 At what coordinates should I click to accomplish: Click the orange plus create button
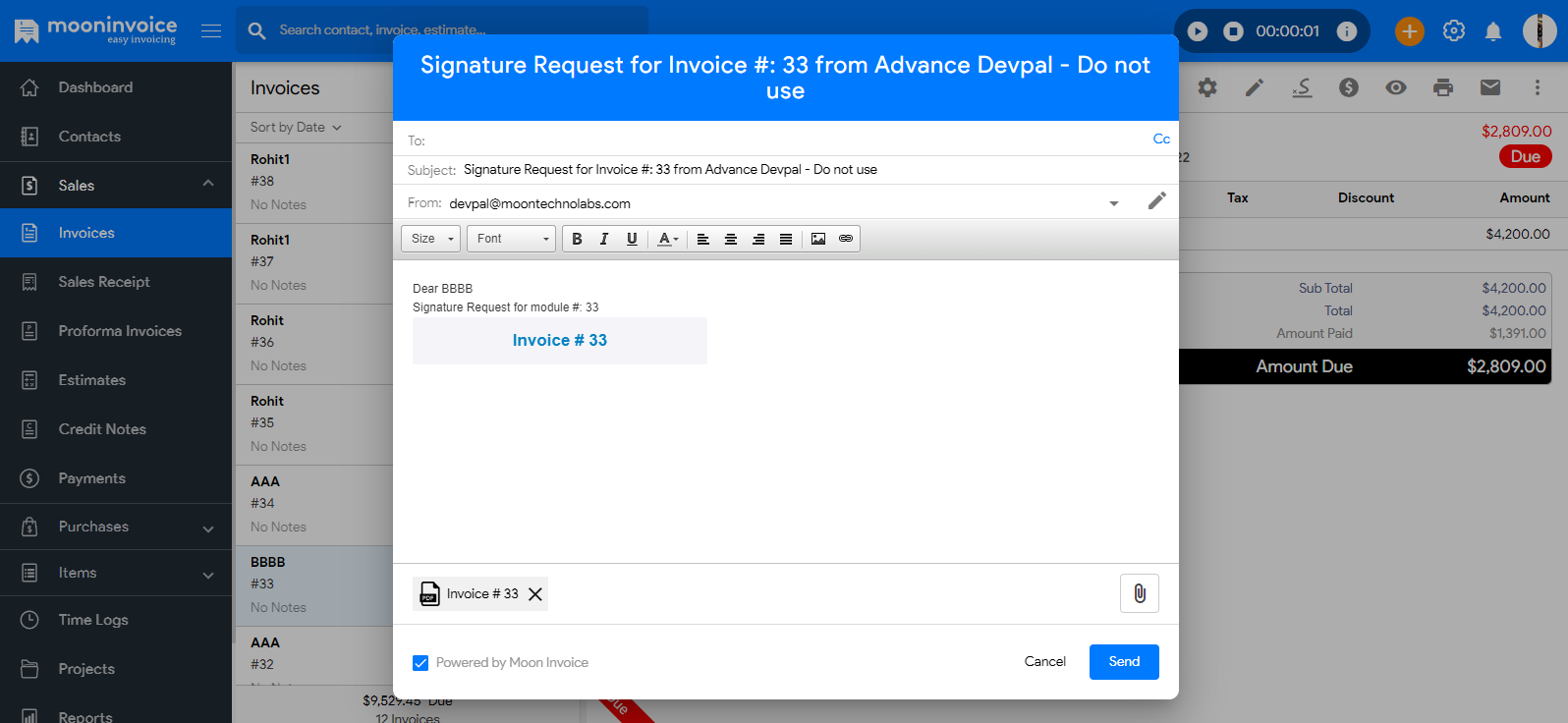[1409, 31]
